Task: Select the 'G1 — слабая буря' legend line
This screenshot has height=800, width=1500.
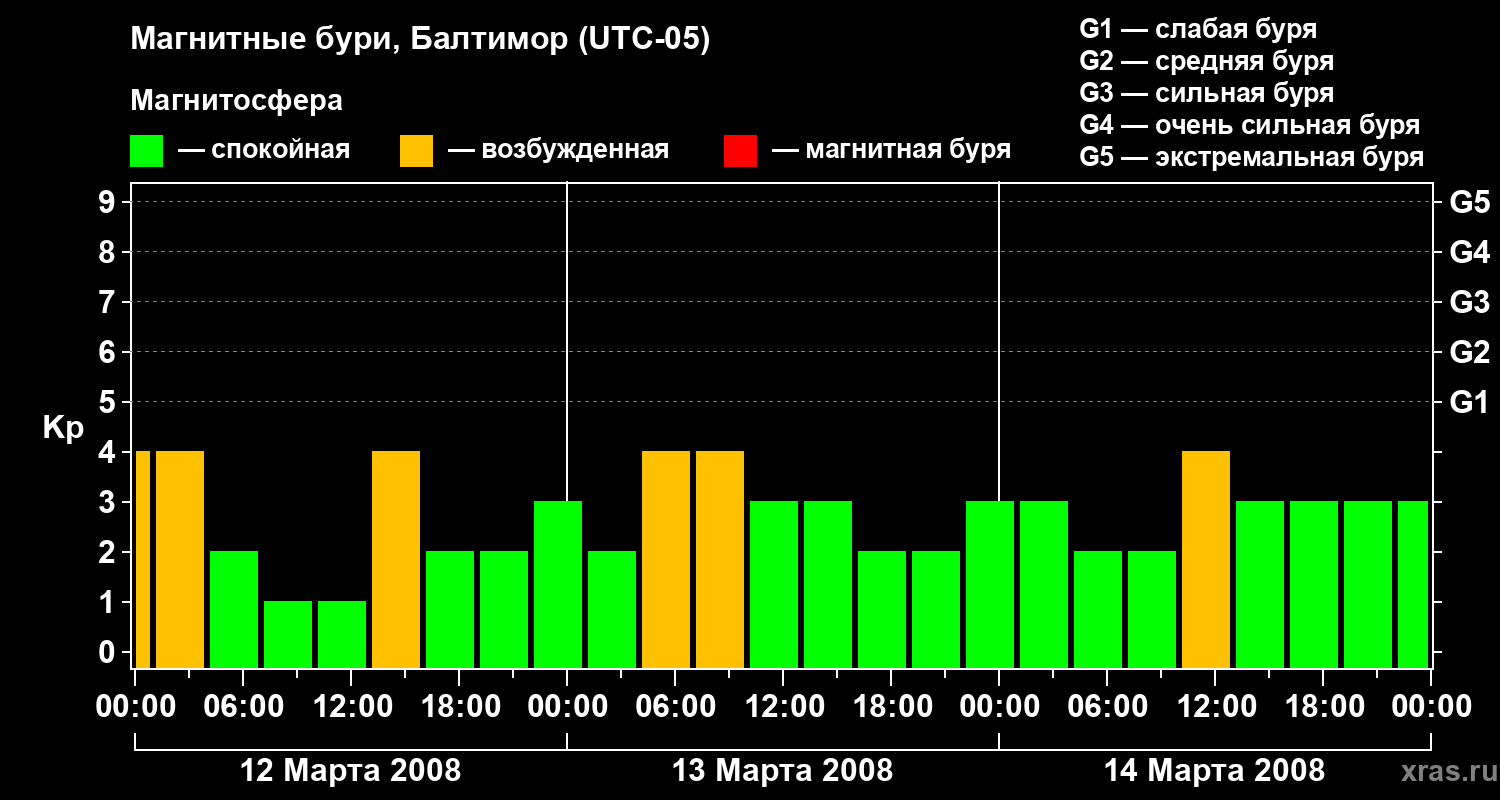Action: click(x=1198, y=29)
